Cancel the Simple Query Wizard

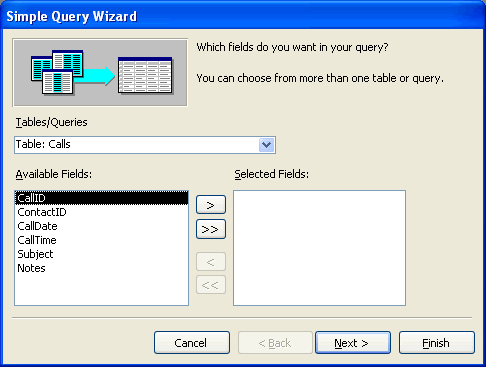tap(192, 343)
